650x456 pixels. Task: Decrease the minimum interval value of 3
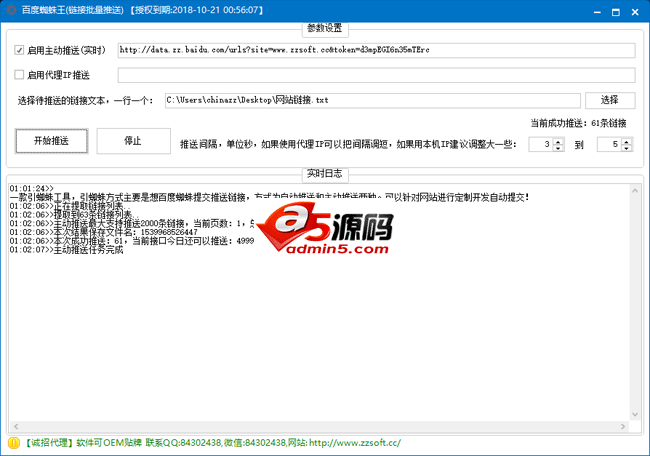pos(558,148)
